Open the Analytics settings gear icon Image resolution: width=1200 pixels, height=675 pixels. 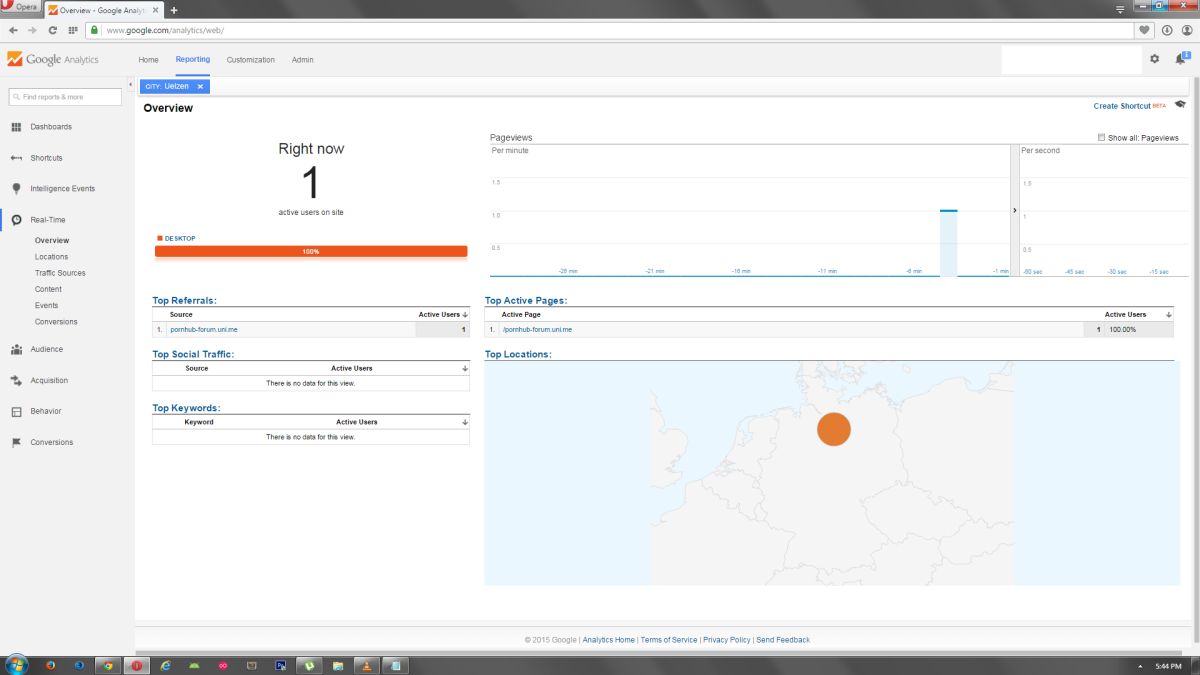[1154, 59]
